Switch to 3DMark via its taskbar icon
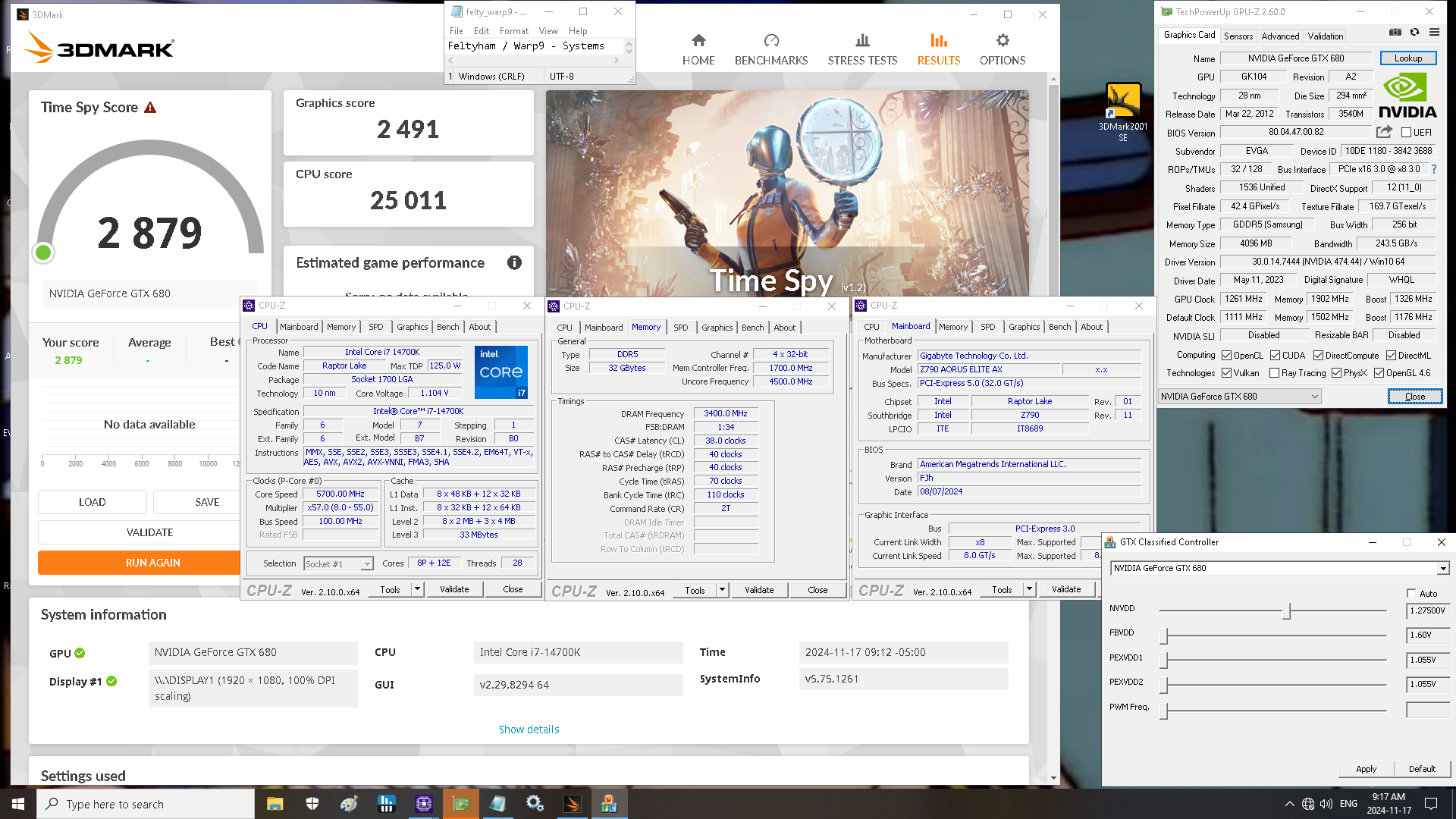Screen dimensions: 1456x819 pyautogui.click(x=572, y=804)
